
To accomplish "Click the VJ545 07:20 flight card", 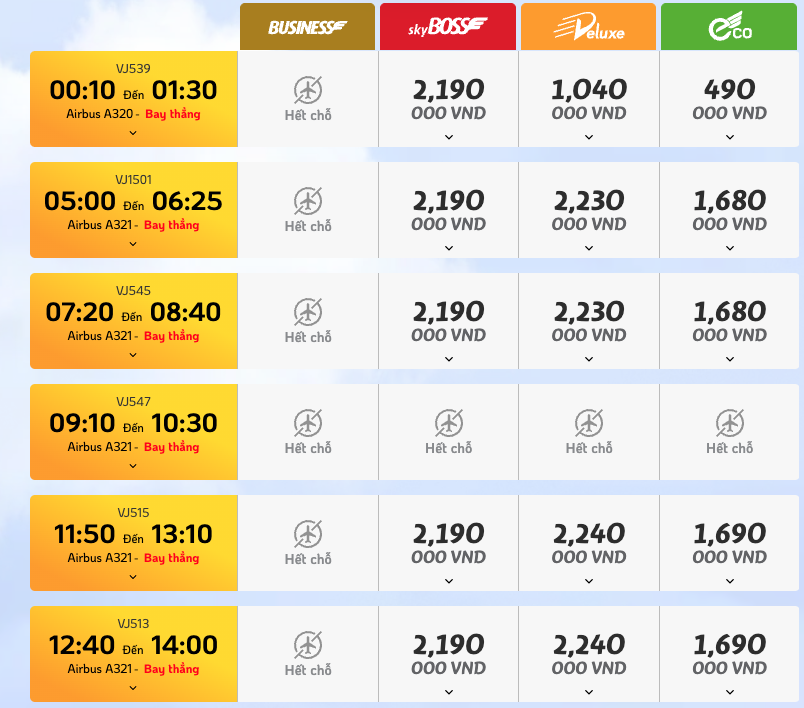I will click(134, 321).
